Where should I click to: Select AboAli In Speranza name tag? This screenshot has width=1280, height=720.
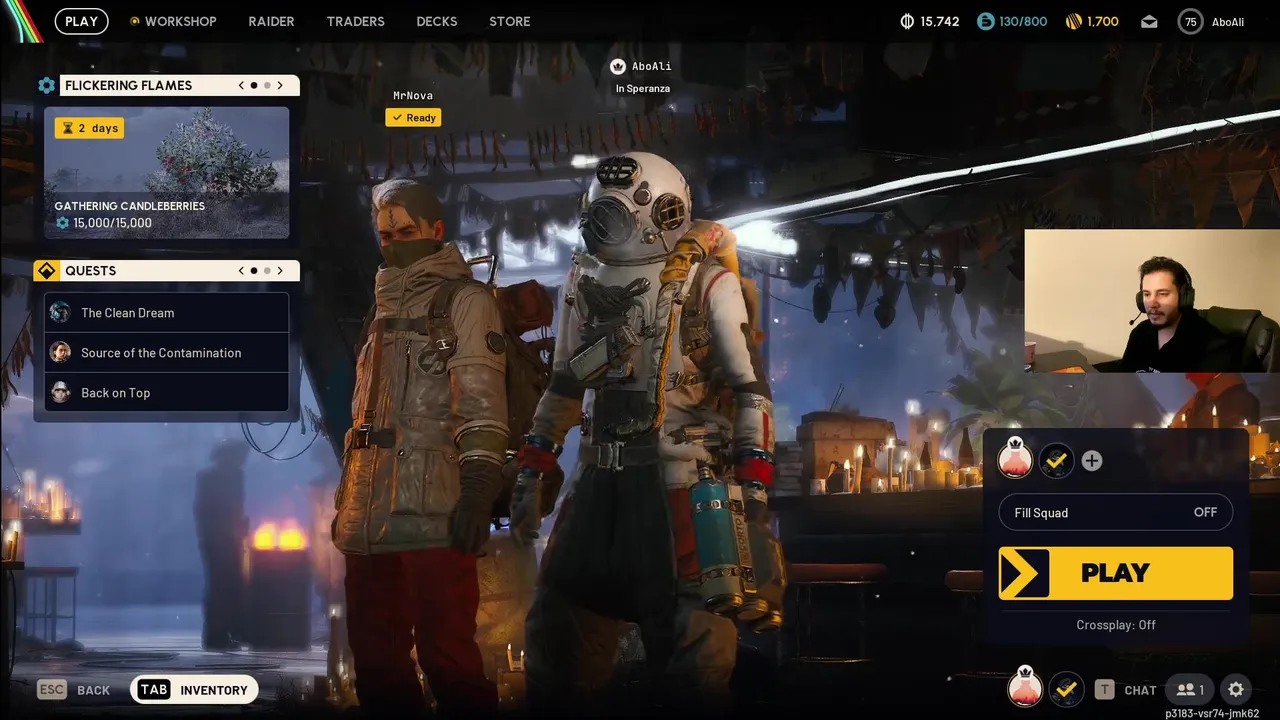pyautogui.click(x=643, y=77)
